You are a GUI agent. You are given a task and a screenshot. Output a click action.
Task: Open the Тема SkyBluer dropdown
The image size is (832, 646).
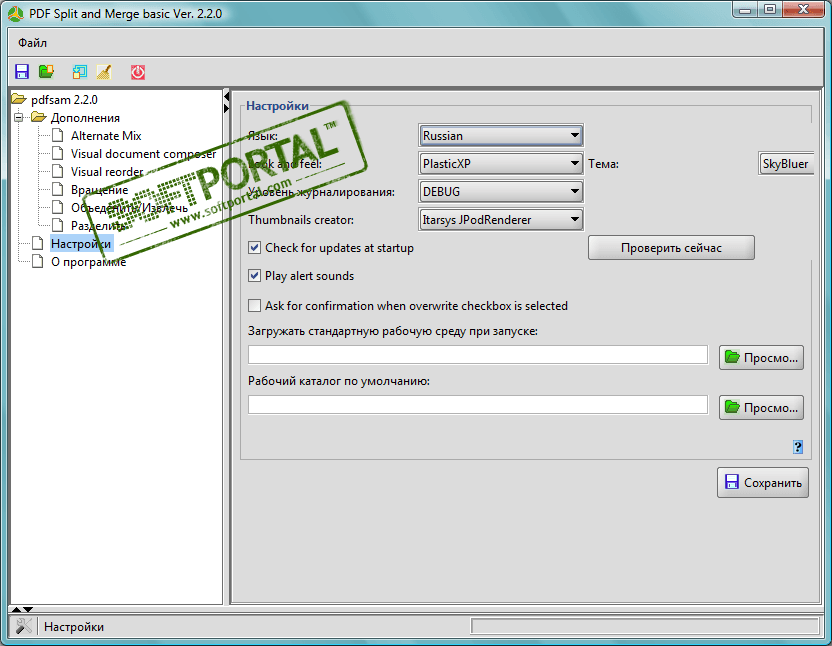[786, 163]
